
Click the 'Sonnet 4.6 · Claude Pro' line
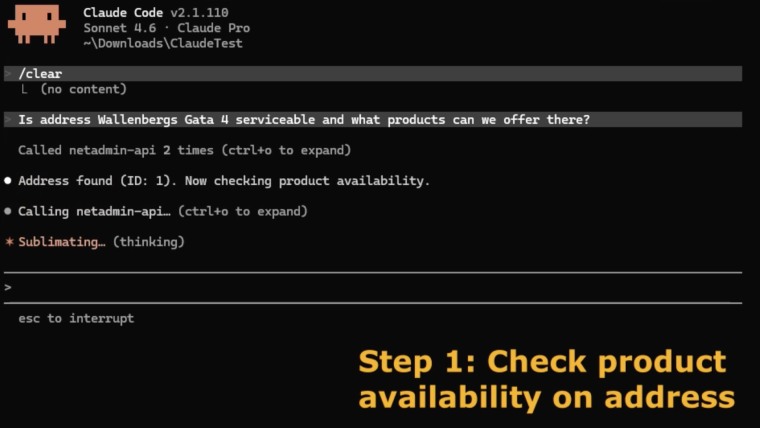[x=166, y=28]
